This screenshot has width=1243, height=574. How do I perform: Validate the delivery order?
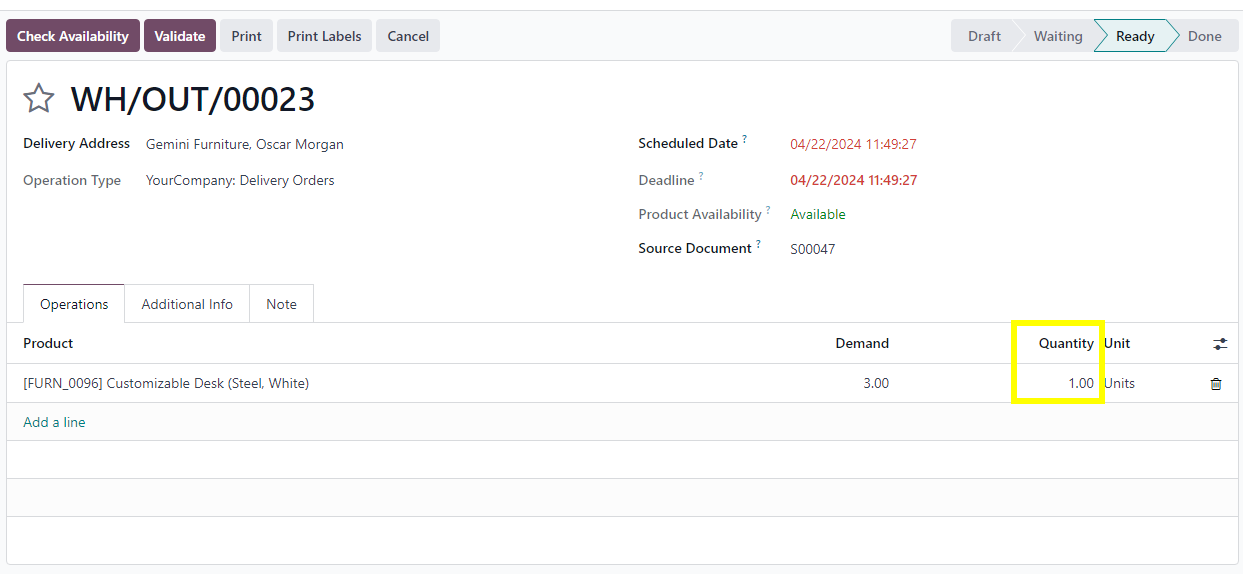point(180,36)
